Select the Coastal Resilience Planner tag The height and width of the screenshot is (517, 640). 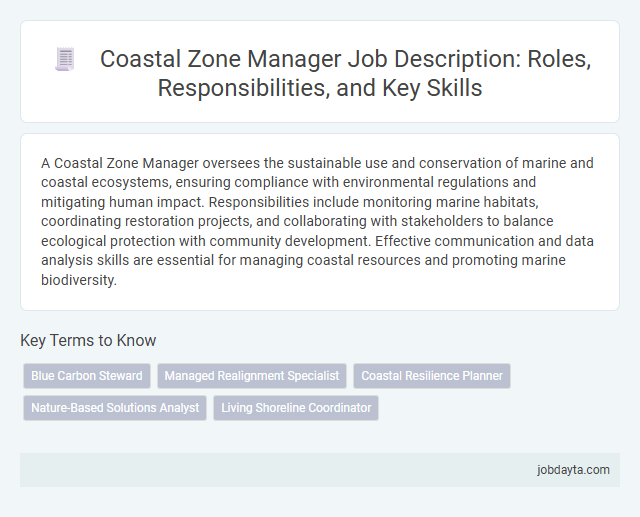click(x=432, y=376)
